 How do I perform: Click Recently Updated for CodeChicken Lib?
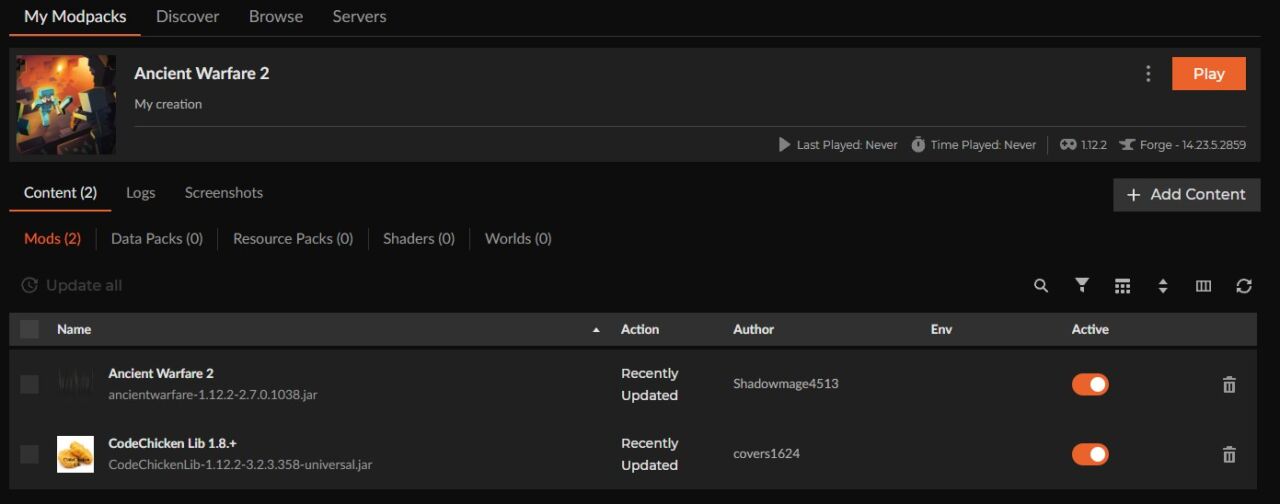[x=650, y=454]
